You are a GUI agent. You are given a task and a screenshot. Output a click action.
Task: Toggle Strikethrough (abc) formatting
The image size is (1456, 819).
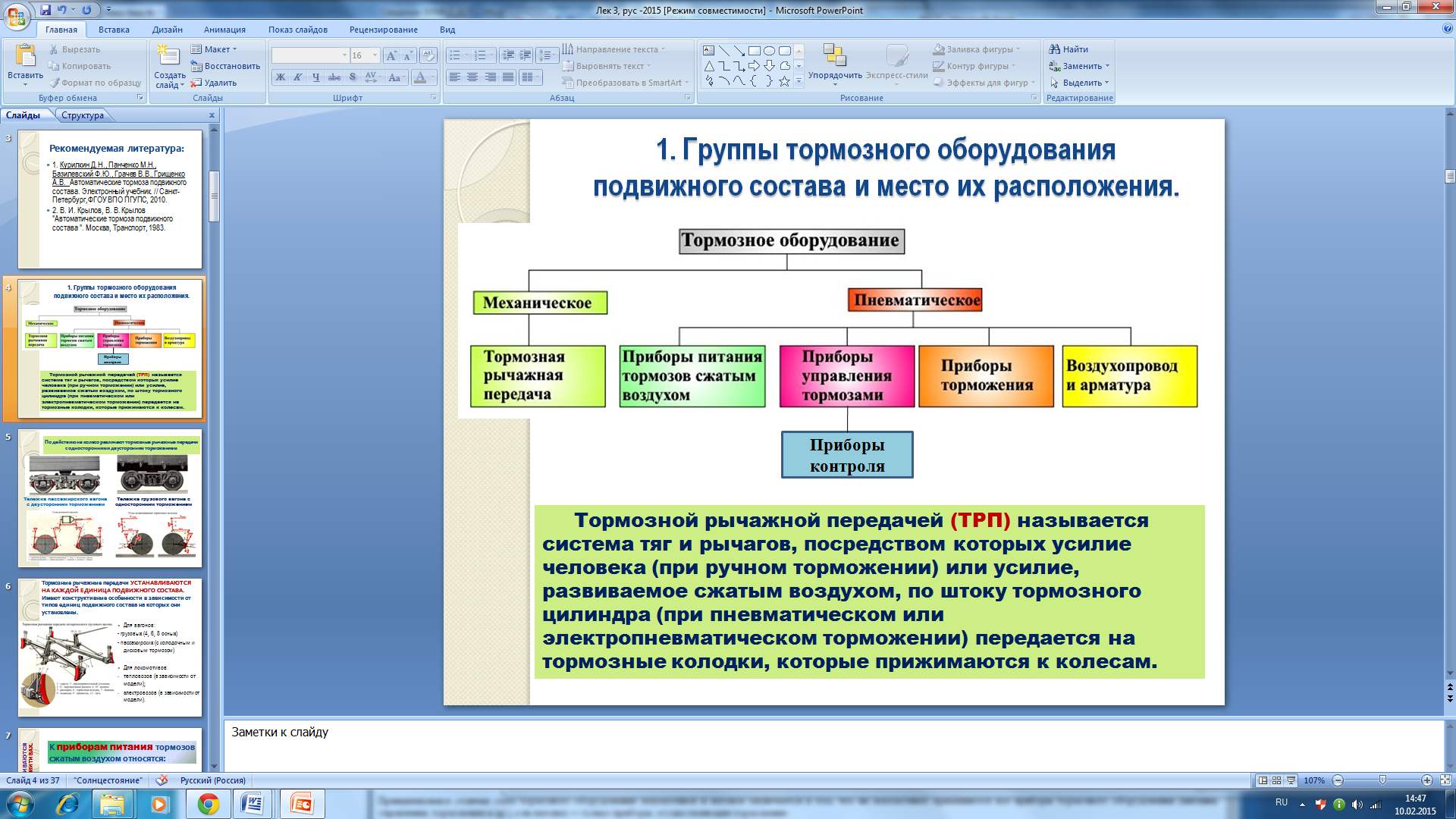(334, 77)
